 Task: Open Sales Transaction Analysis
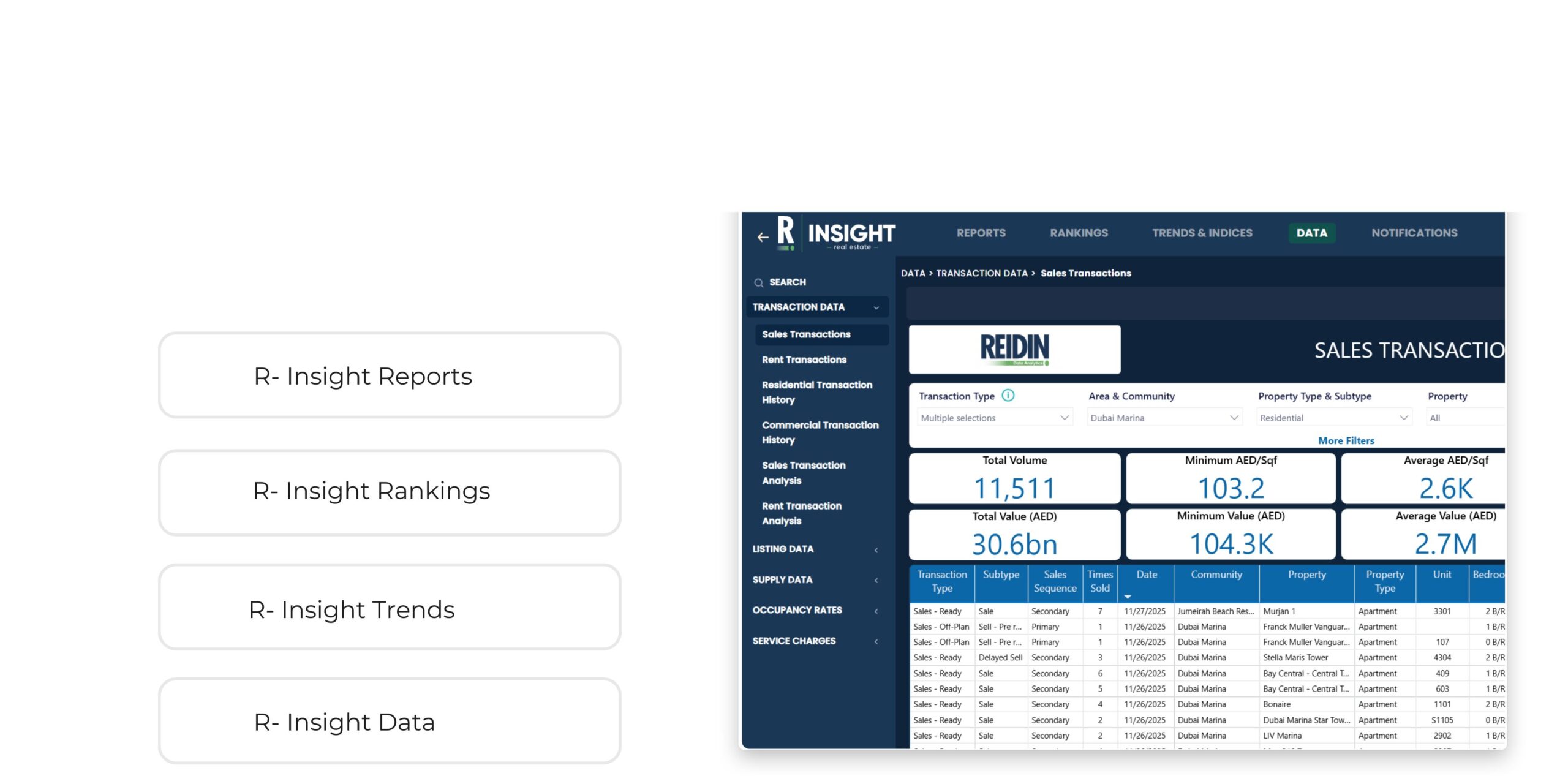click(804, 473)
